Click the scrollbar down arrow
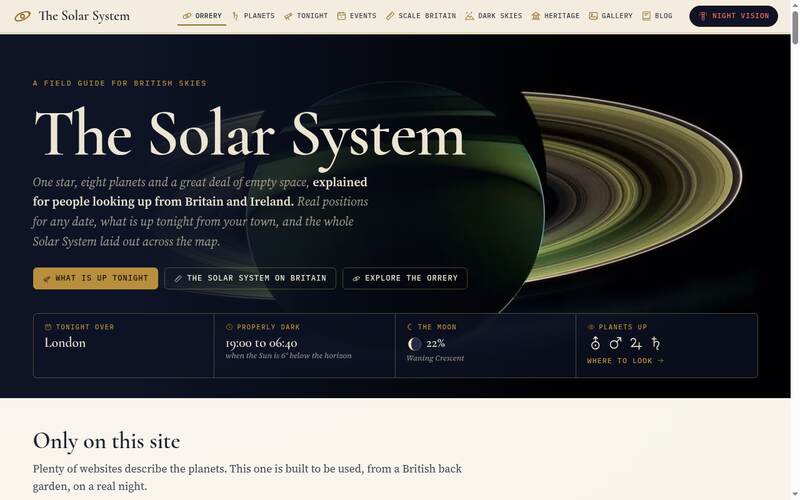Image resolution: width=800 pixels, height=500 pixels. coord(795,495)
